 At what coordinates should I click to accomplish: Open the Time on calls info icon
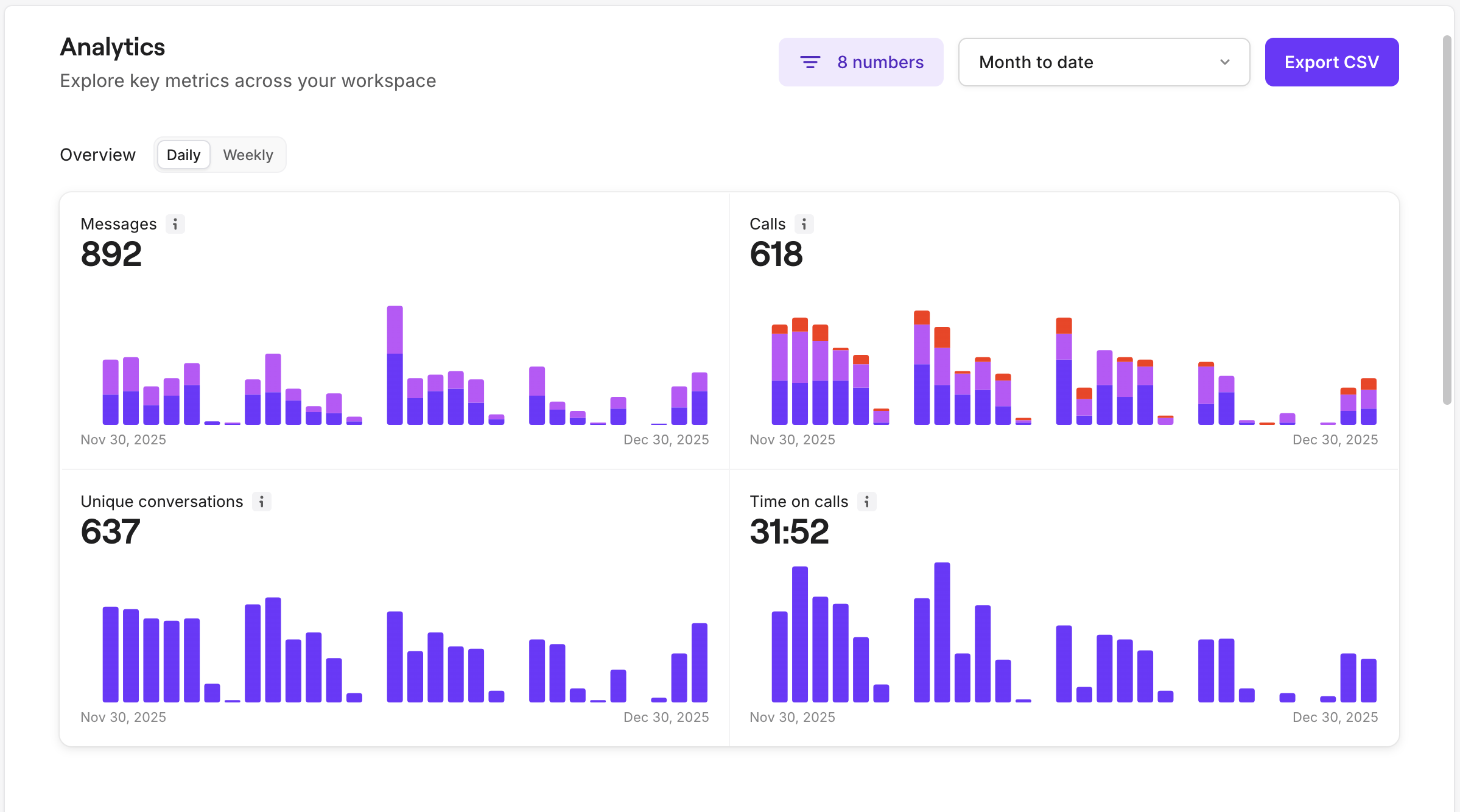tap(867, 502)
